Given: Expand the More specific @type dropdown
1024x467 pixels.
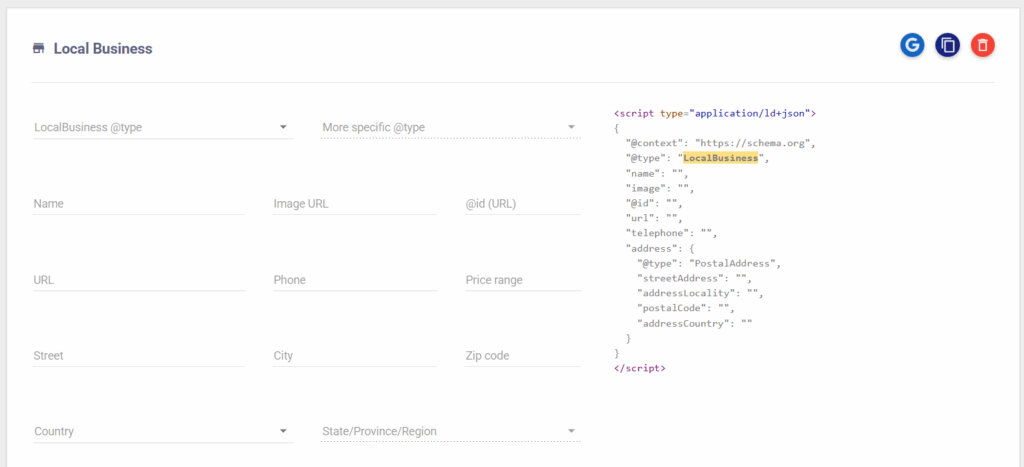Looking at the screenshot, I should pyautogui.click(x=451, y=127).
